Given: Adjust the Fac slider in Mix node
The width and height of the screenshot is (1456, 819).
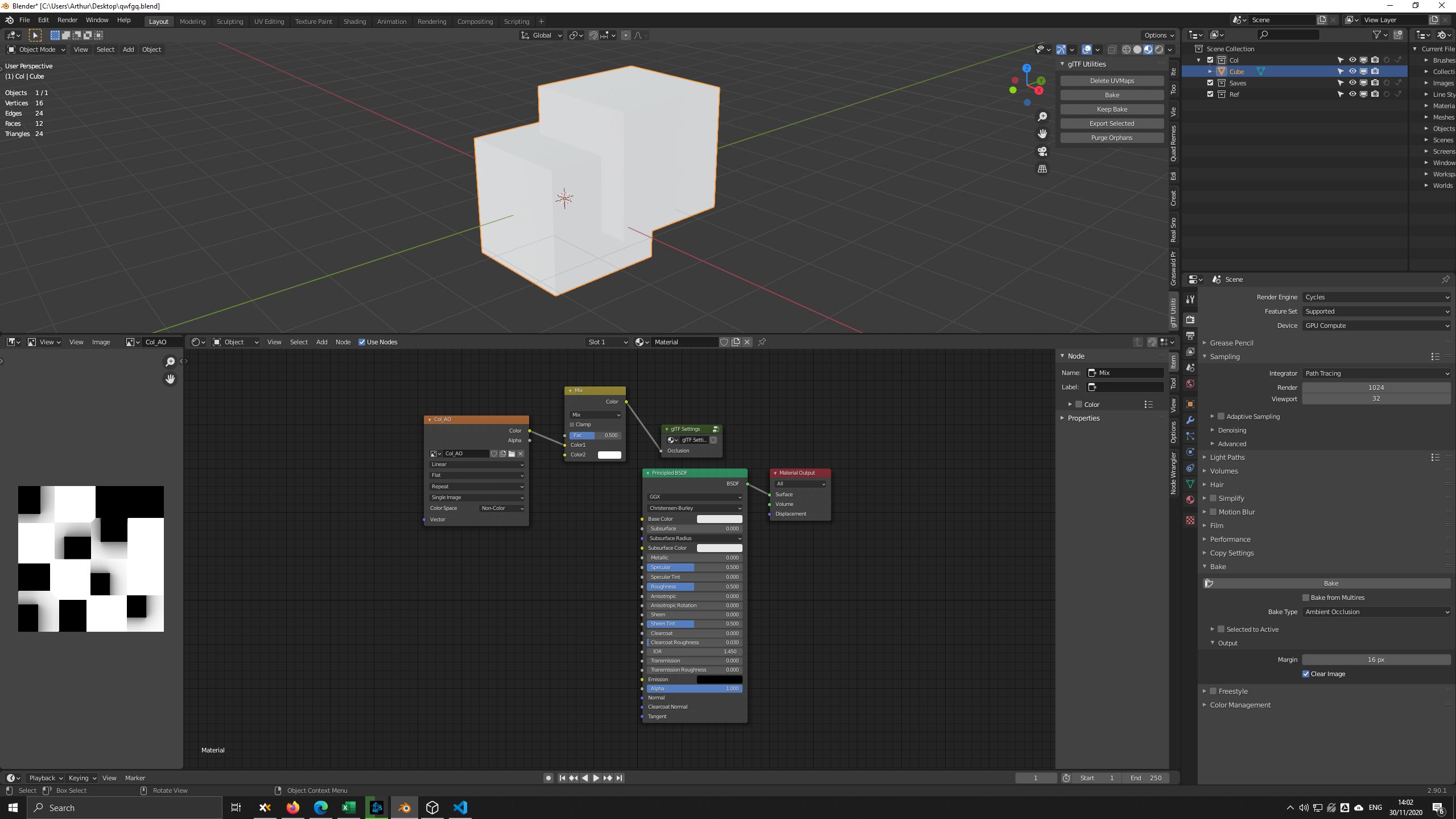Looking at the screenshot, I should pyautogui.click(x=595, y=435).
